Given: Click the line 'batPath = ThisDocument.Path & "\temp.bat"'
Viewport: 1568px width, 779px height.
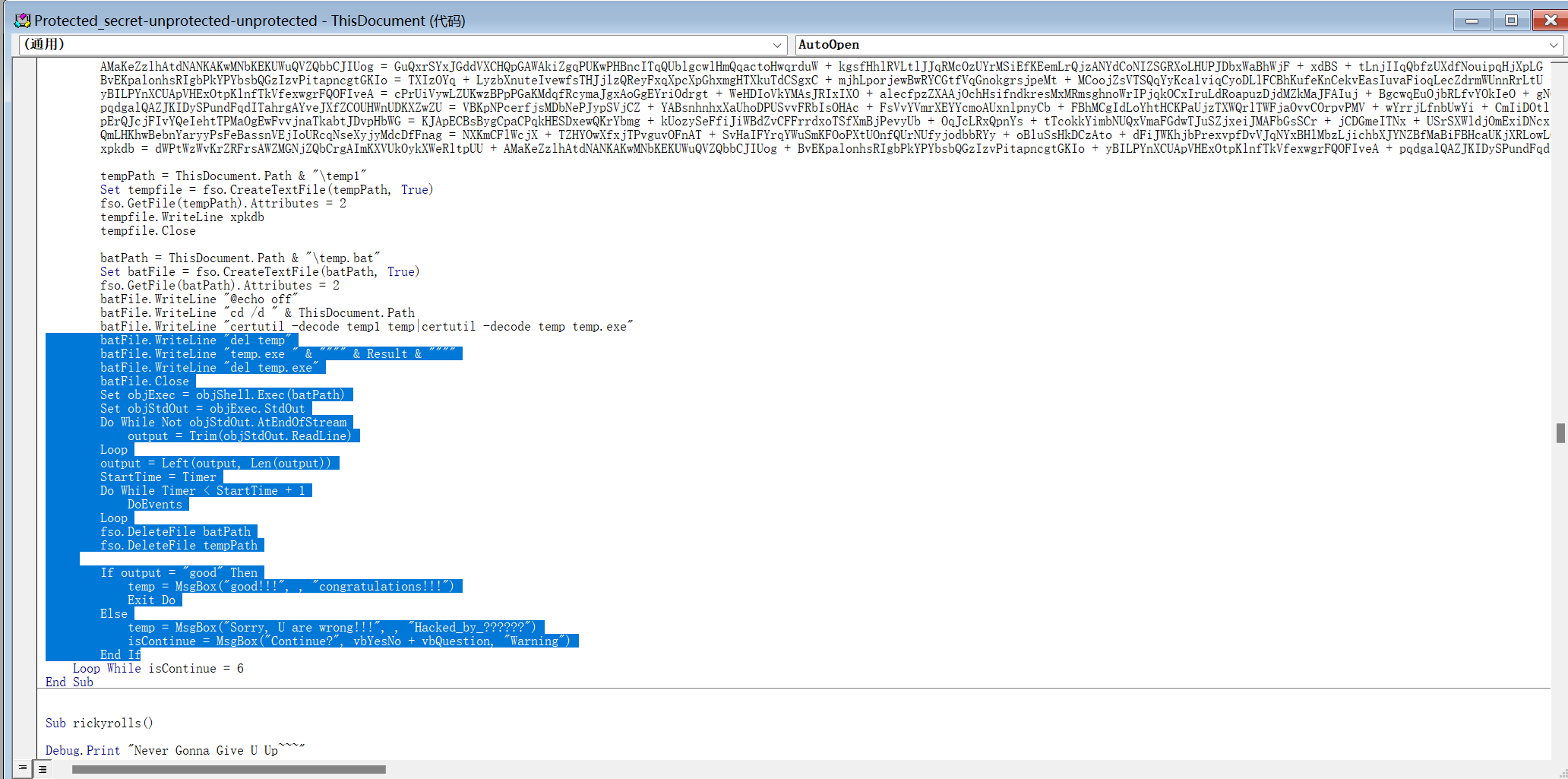Looking at the screenshot, I should [240, 258].
